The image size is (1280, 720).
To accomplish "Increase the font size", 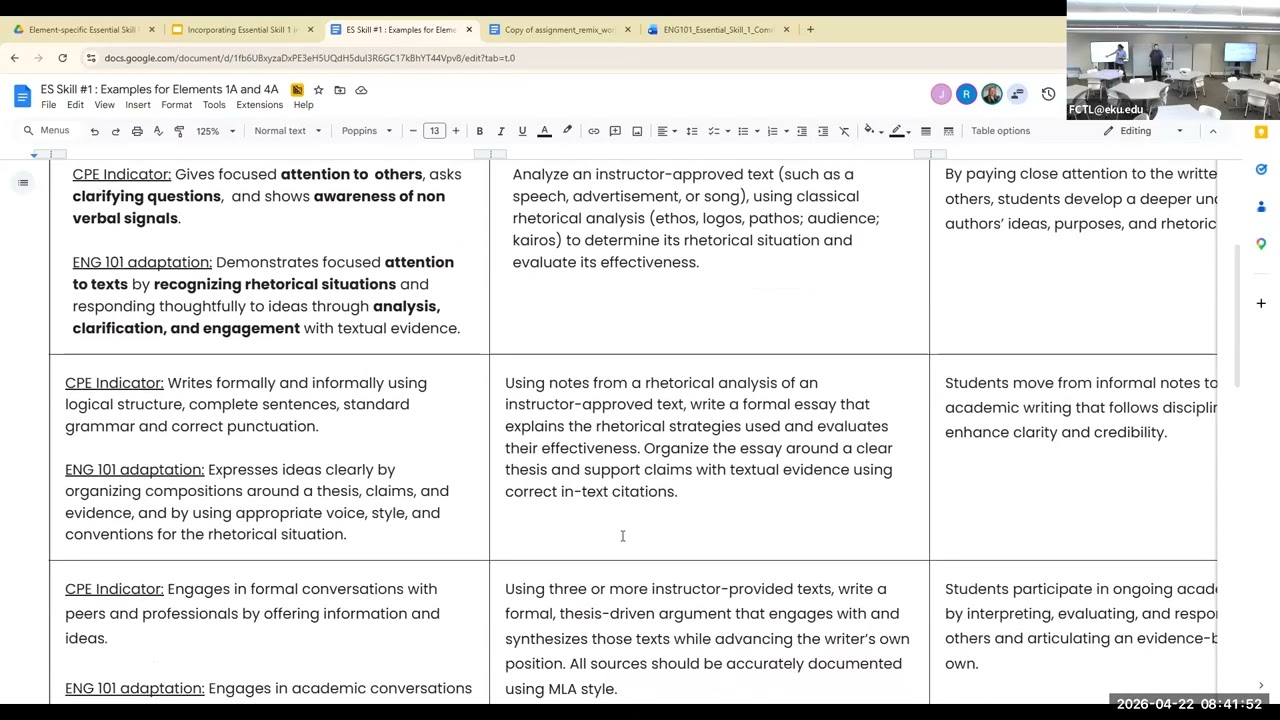I will click(x=456, y=131).
